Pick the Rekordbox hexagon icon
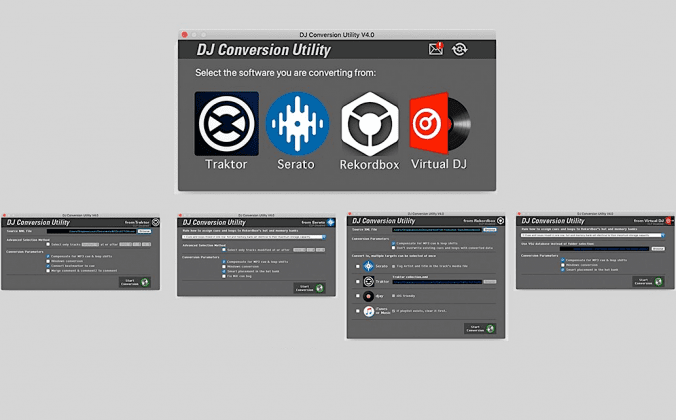The height and width of the screenshot is (420, 676). click(370, 124)
